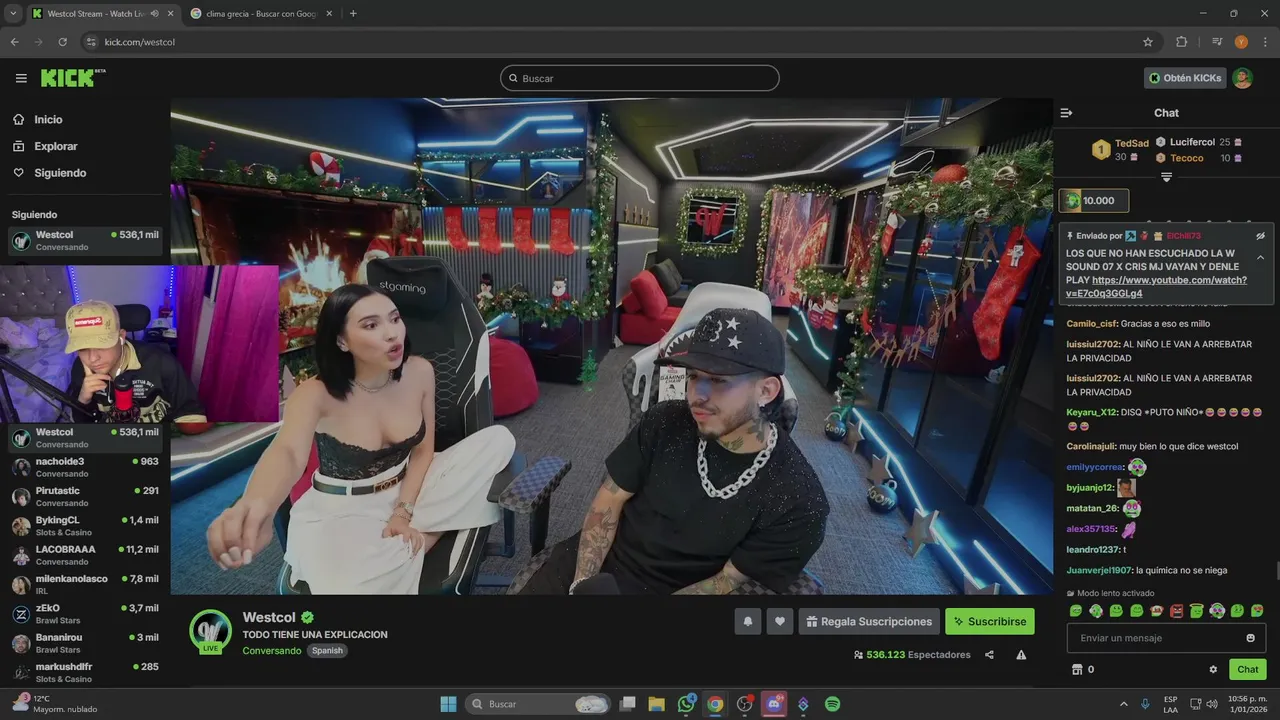This screenshot has width=1280, height=720.
Task: Toggle notifications bell for Westcol
Action: point(747,621)
